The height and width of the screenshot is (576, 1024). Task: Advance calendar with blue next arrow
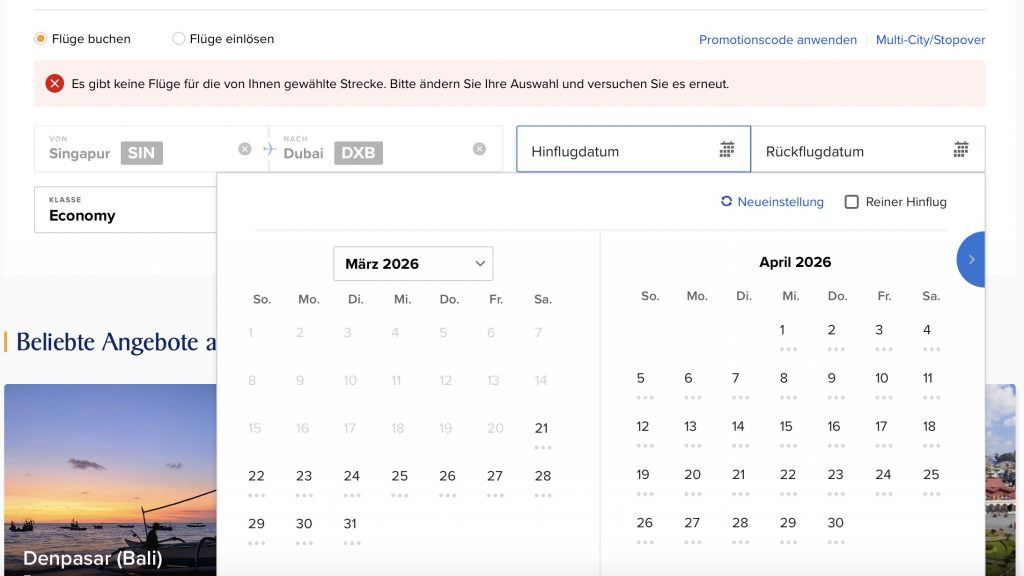971,259
